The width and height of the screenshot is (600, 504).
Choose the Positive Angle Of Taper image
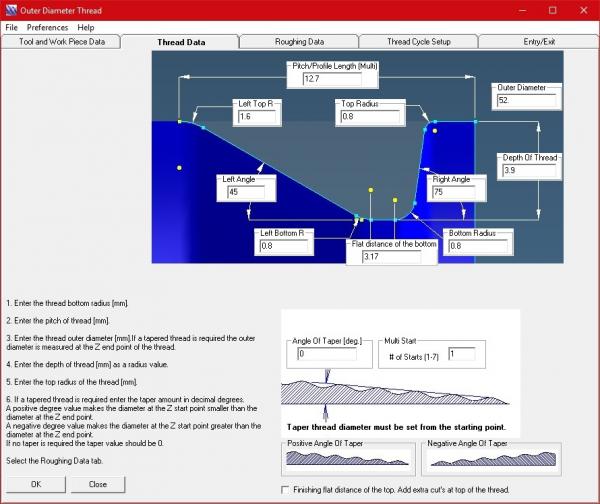point(347,457)
